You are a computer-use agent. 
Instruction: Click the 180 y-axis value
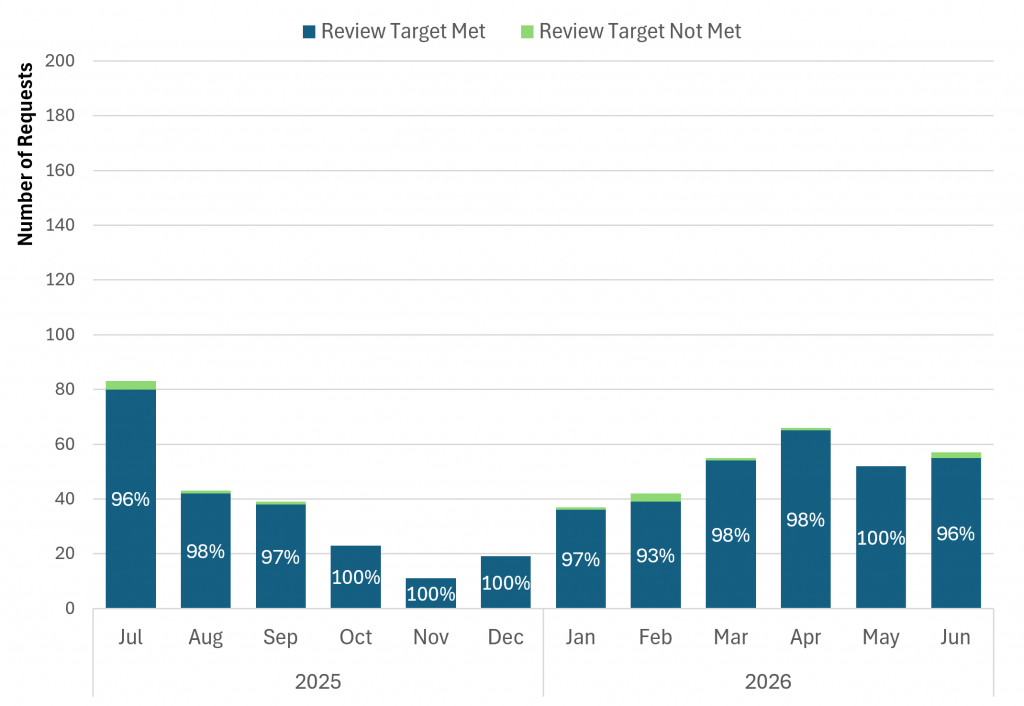point(60,116)
